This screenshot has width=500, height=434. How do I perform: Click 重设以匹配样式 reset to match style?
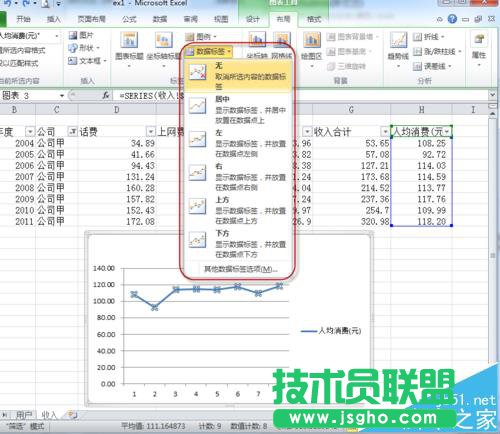tap(19, 63)
